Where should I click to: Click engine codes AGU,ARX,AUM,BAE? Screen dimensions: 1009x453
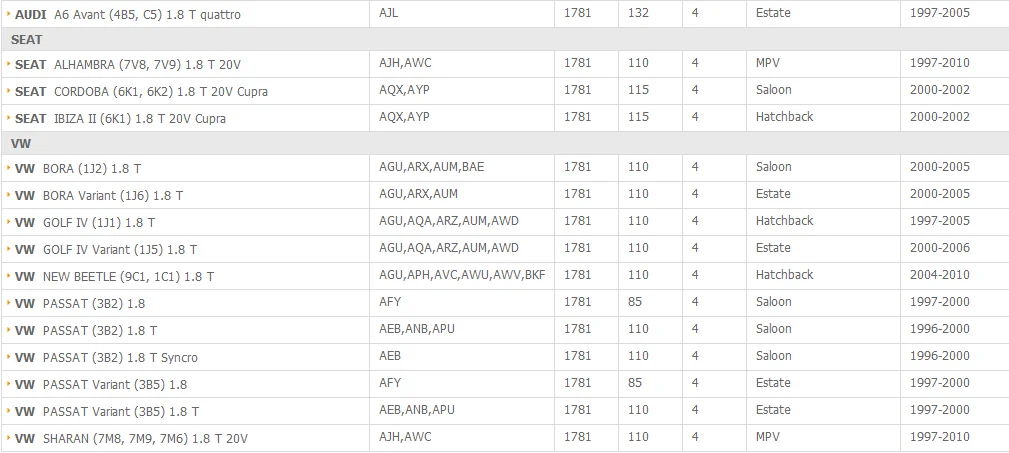pyautogui.click(x=431, y=167)
